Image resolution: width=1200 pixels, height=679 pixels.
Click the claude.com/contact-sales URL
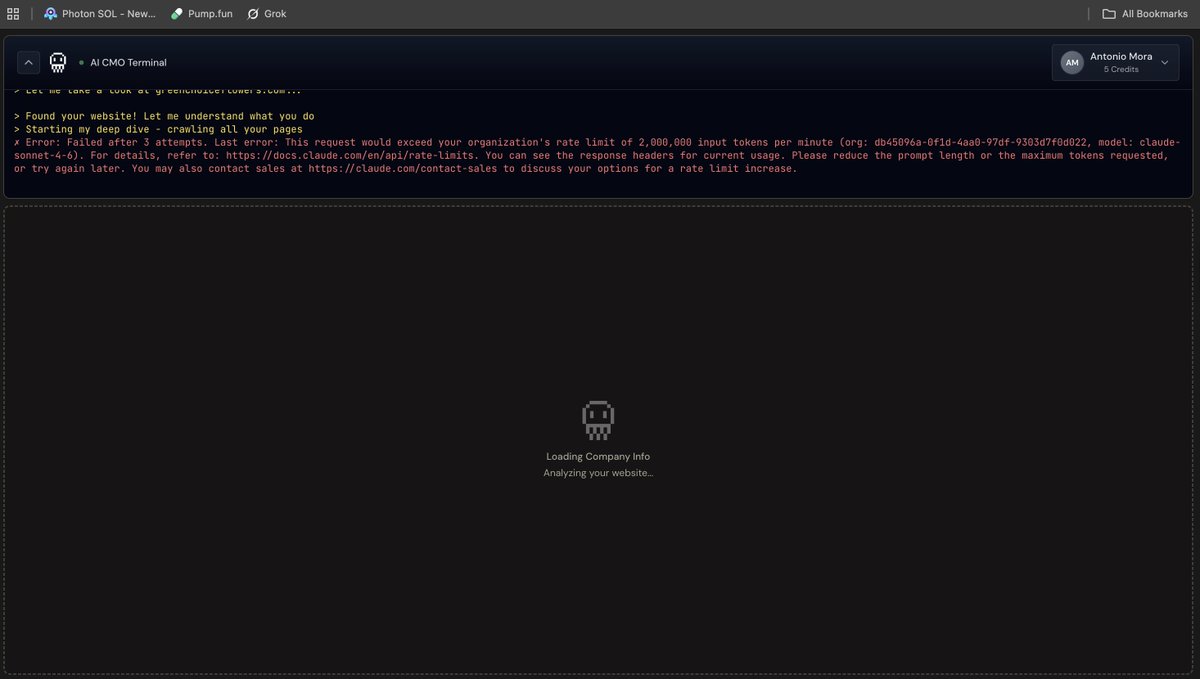pyautogui.click(x=405, y=168)
